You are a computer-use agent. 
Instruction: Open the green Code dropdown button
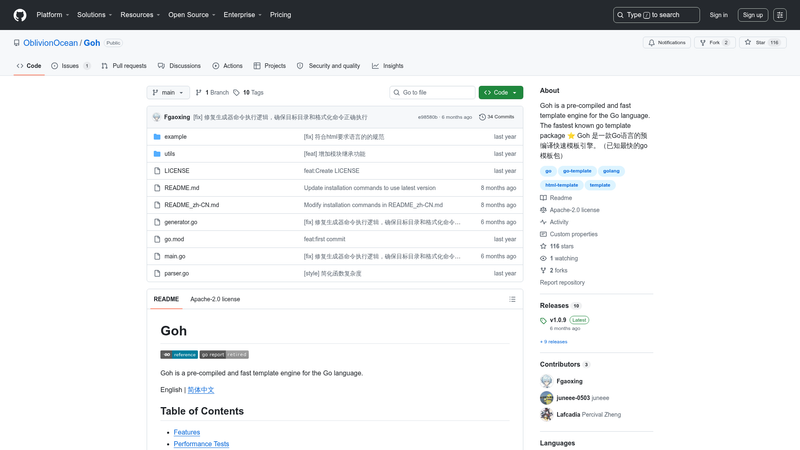coord(501,92)
